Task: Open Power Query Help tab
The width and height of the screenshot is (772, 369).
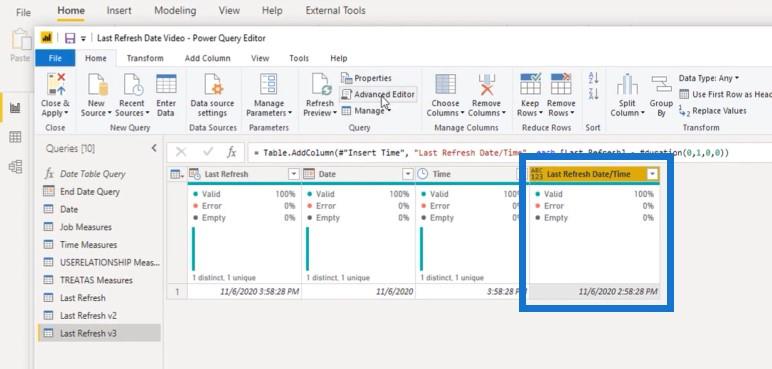Action: [x=339, y=58]
